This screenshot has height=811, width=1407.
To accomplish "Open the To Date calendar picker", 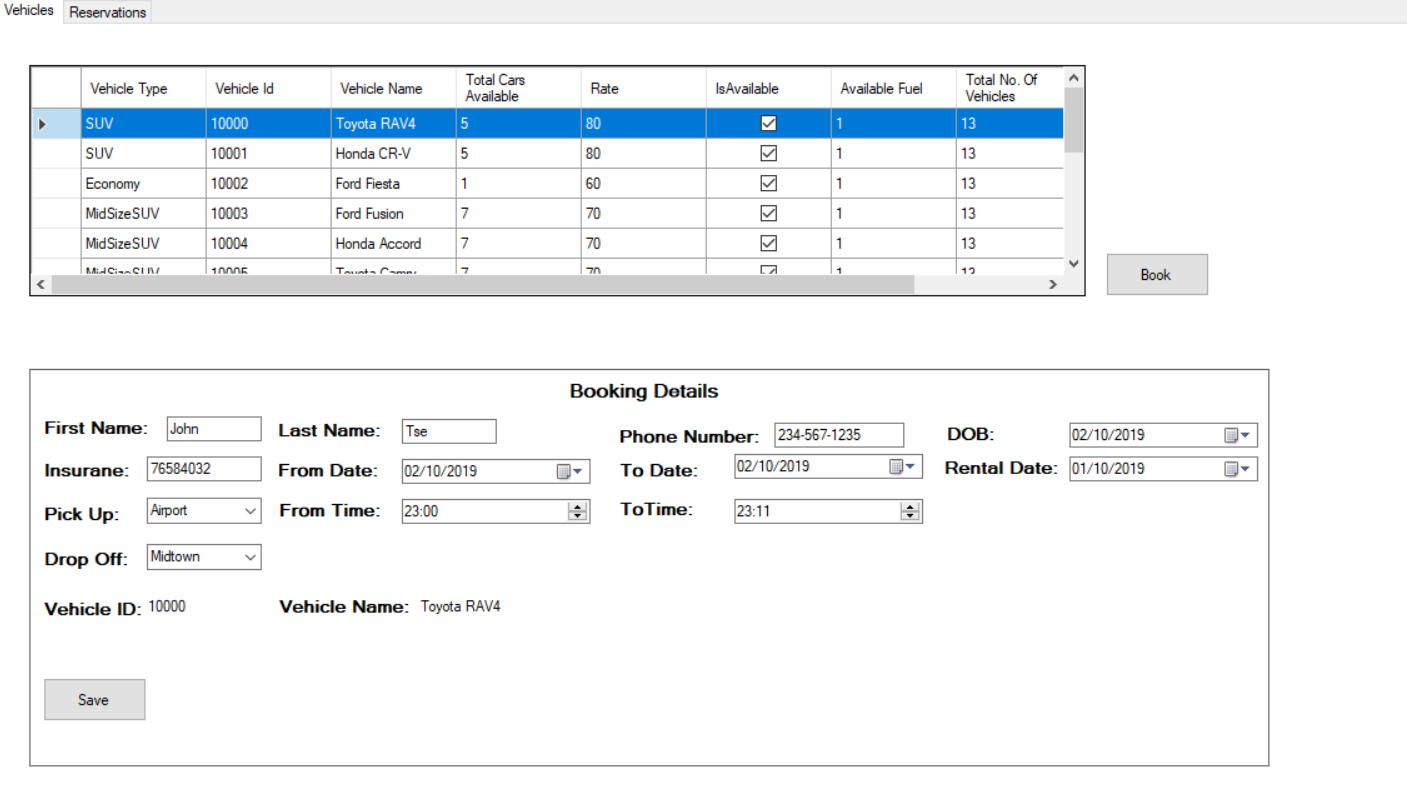I will coord(903,466).
